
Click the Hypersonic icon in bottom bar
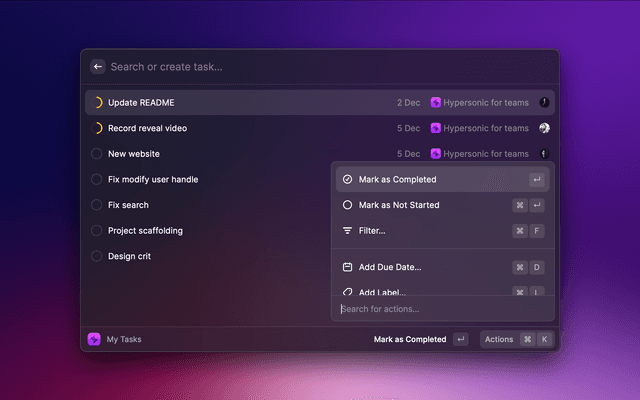(94, 339)
